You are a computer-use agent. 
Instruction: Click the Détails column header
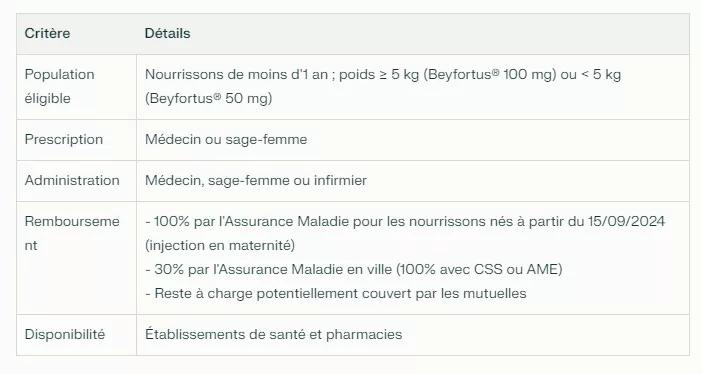tap(167, 34)
